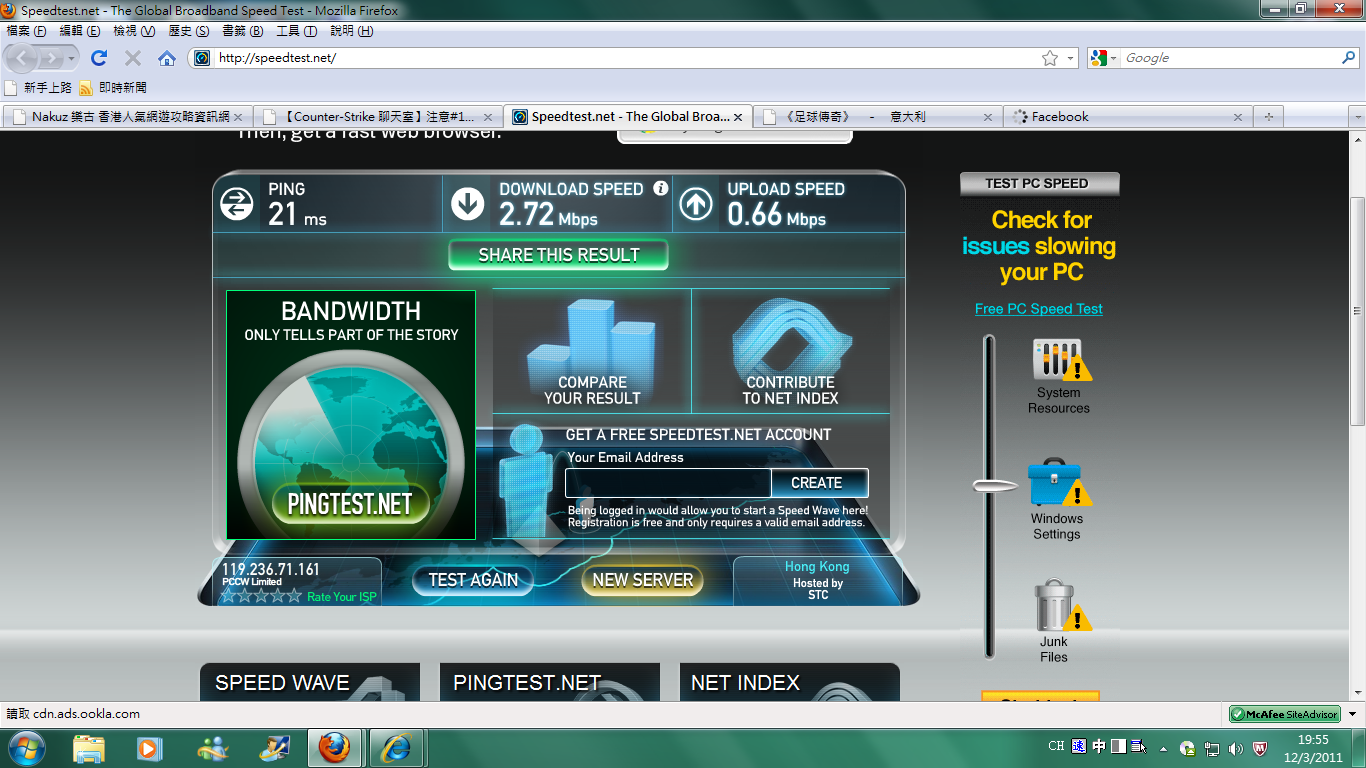
Task: Open the System Resources icon
Action: click(x=1058, y=360)
